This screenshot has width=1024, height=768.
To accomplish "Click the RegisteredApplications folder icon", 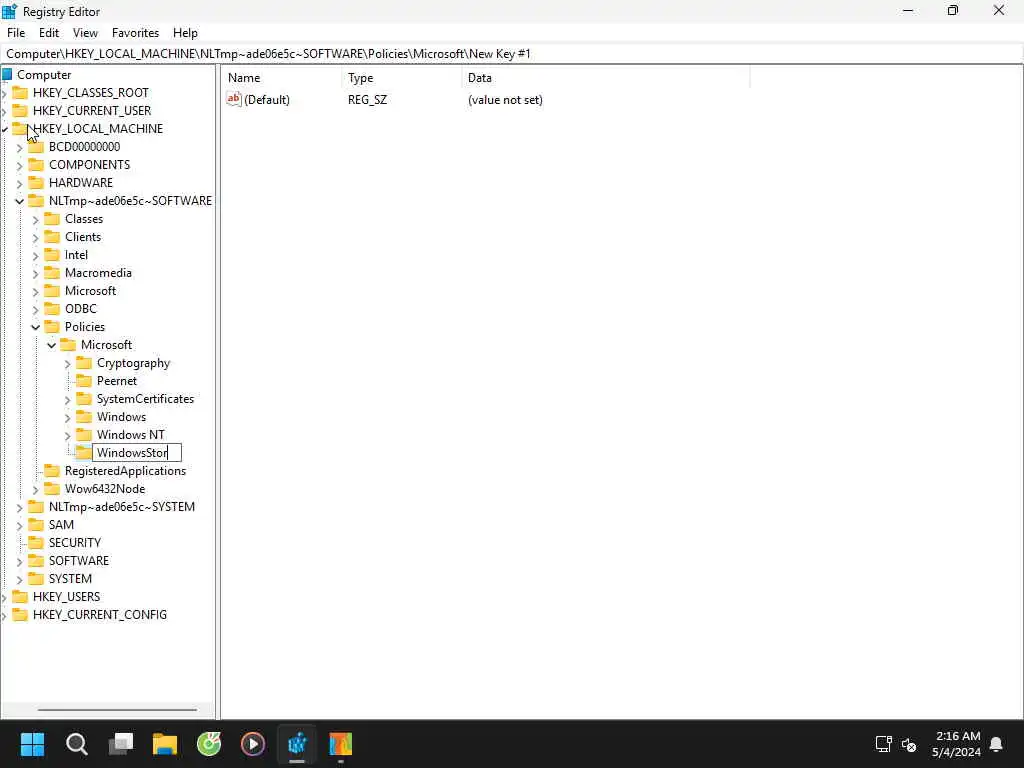I will pos(52,470).
